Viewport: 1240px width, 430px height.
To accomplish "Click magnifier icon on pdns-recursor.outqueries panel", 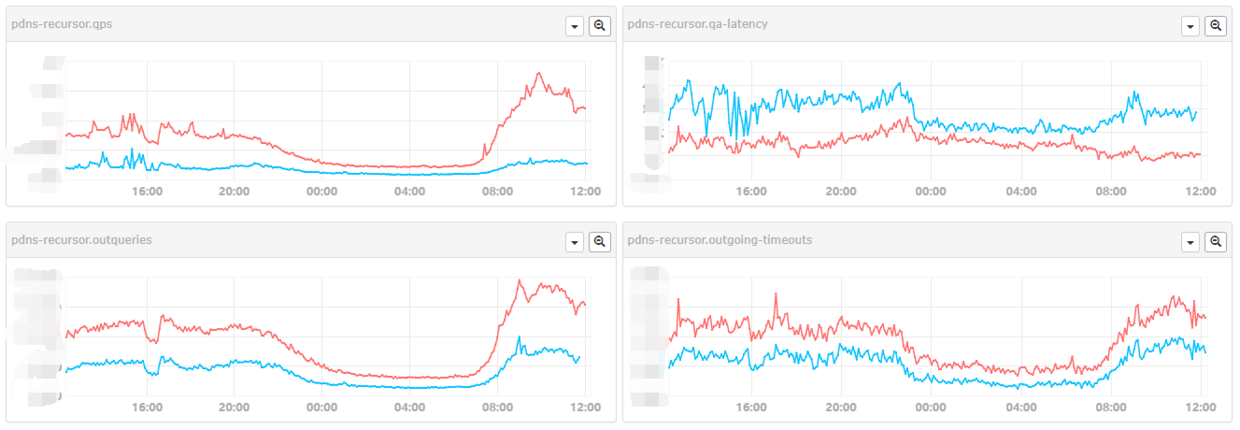I will click(600, 242).
